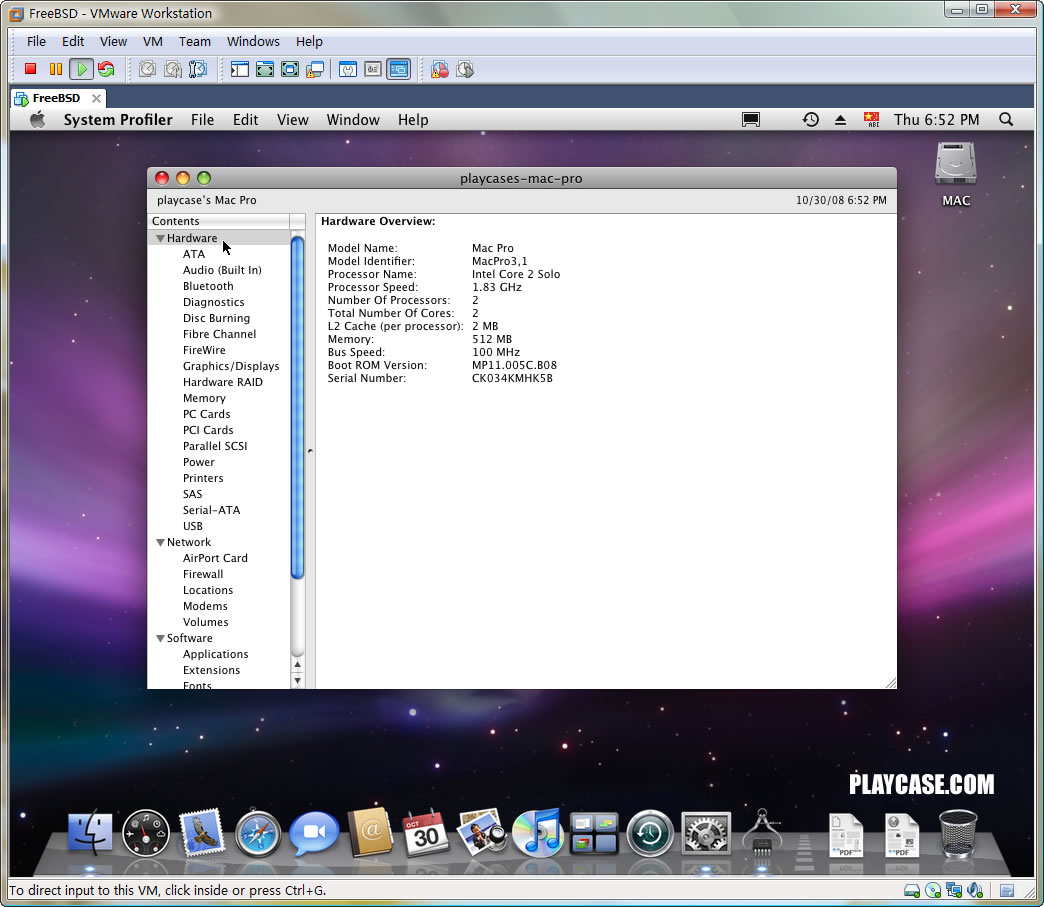Select the Console view toolbar icon
Image resolution: width=1044 pixels, height=907 pixels.
(399, 69)
